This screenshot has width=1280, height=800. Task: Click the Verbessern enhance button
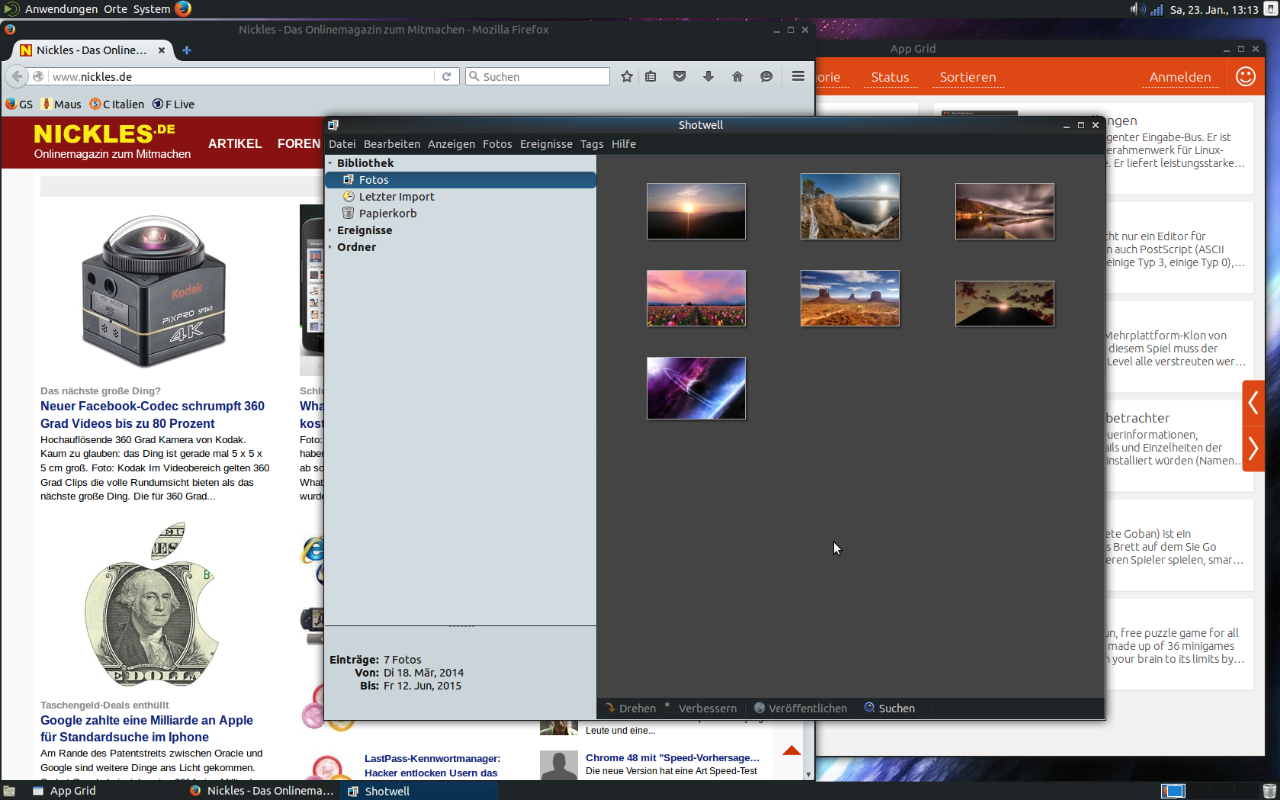(x=700, y=708)
